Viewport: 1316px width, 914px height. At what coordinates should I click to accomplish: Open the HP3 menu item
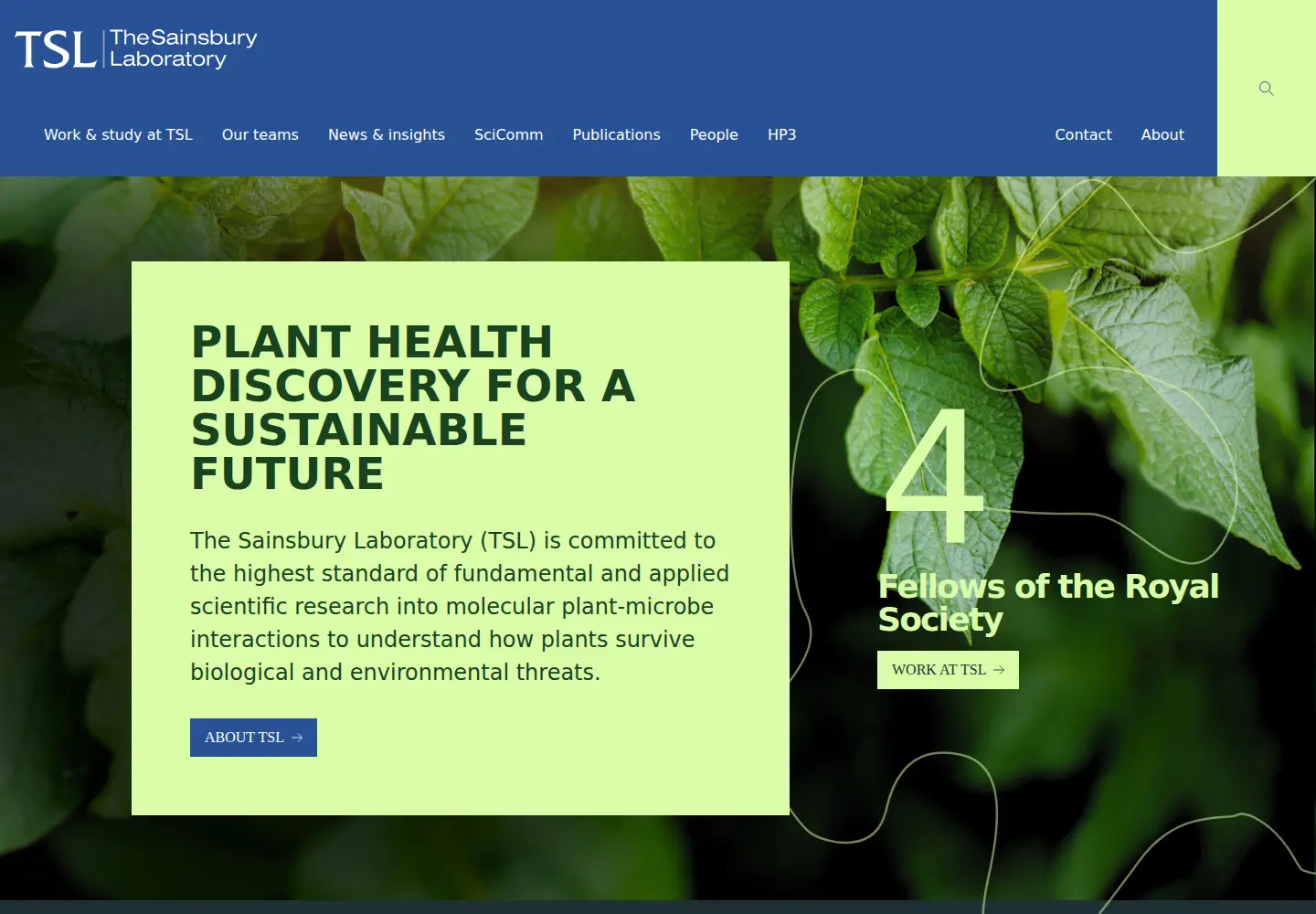click(782, 134)
